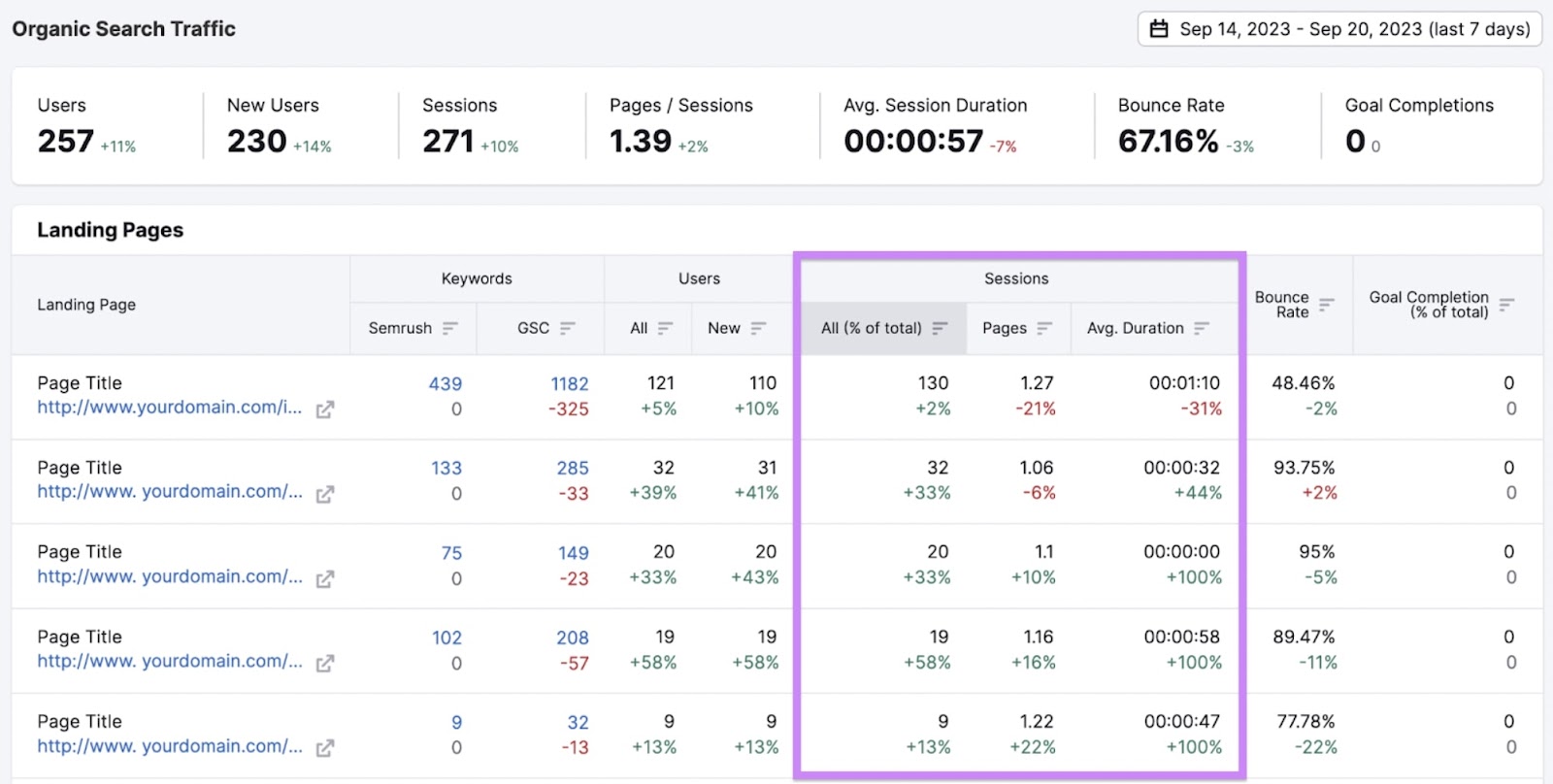Open second landing page in new tab
The image size is (1553, 784).
tap(325, 494)
